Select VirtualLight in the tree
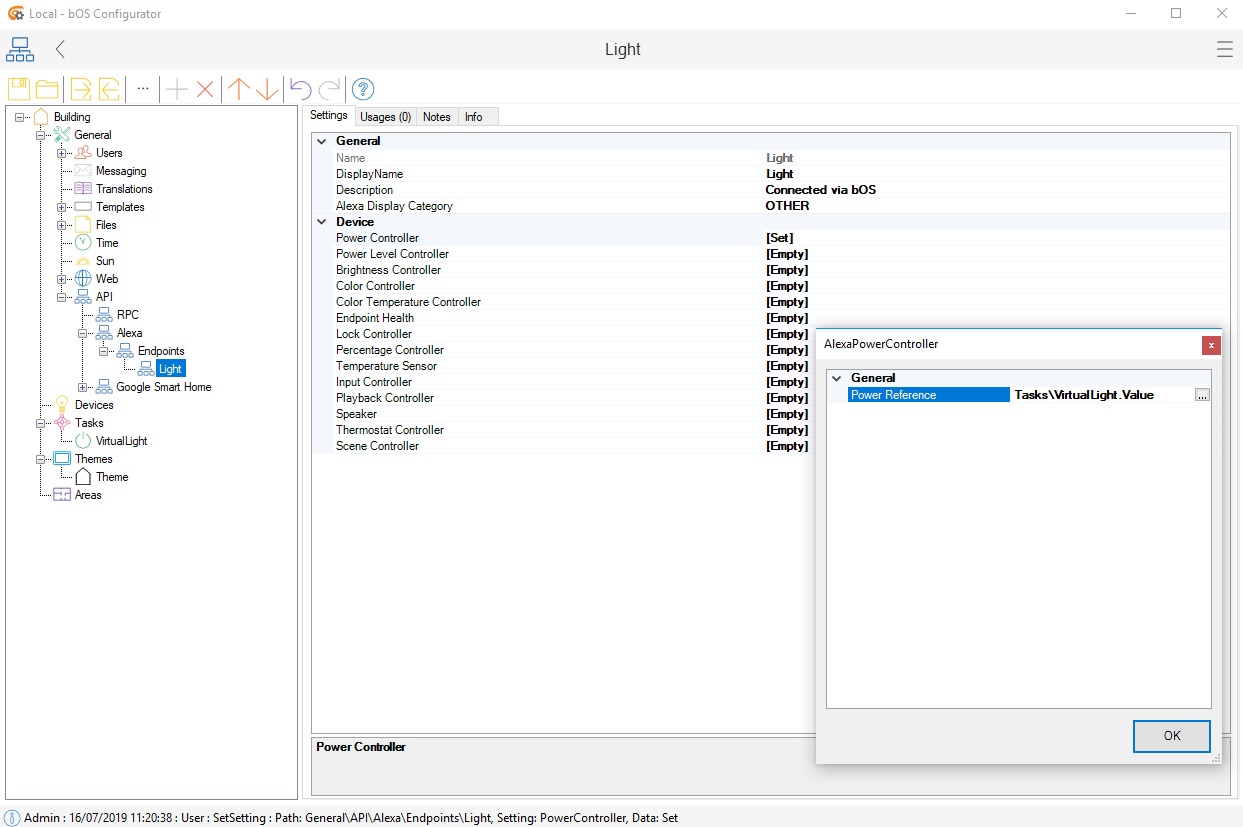Viewport: 1243px width, 827px height. click(x=121, y=441)
